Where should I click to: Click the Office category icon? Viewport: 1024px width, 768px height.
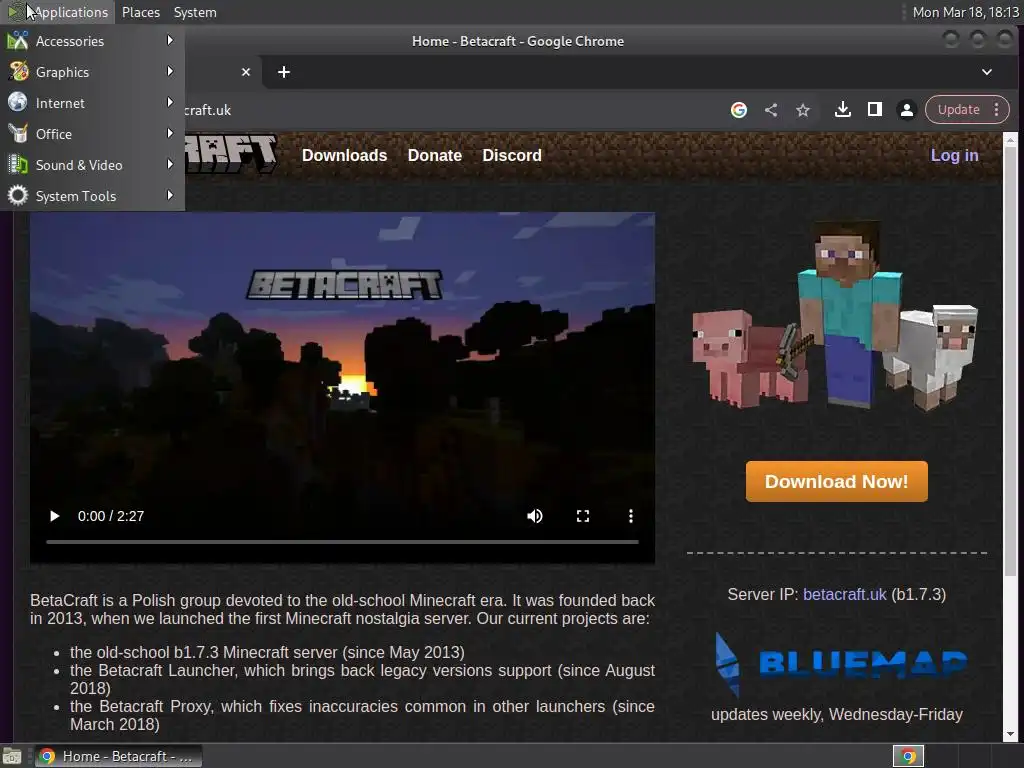pos(18,133)
